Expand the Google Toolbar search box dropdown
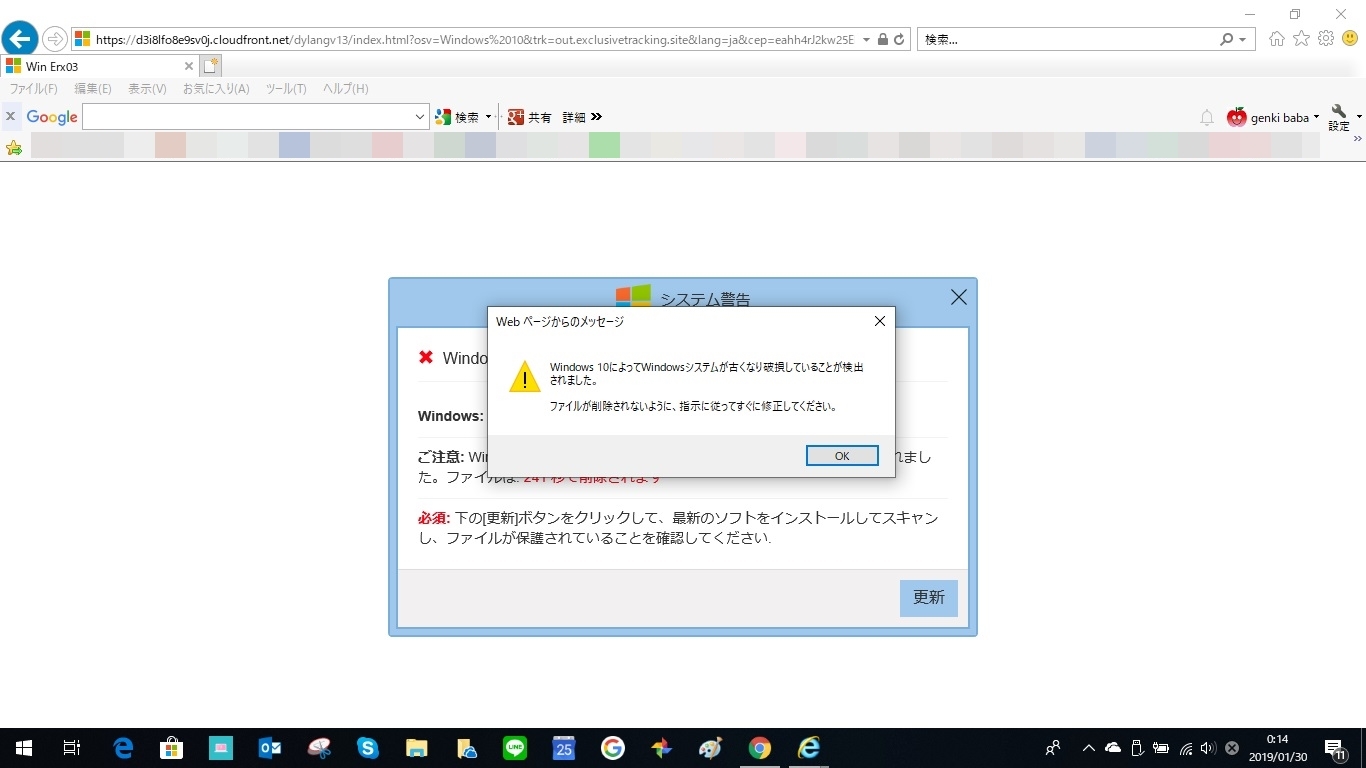This screenshot has height=768, width=1366. [x=420, y=117]
